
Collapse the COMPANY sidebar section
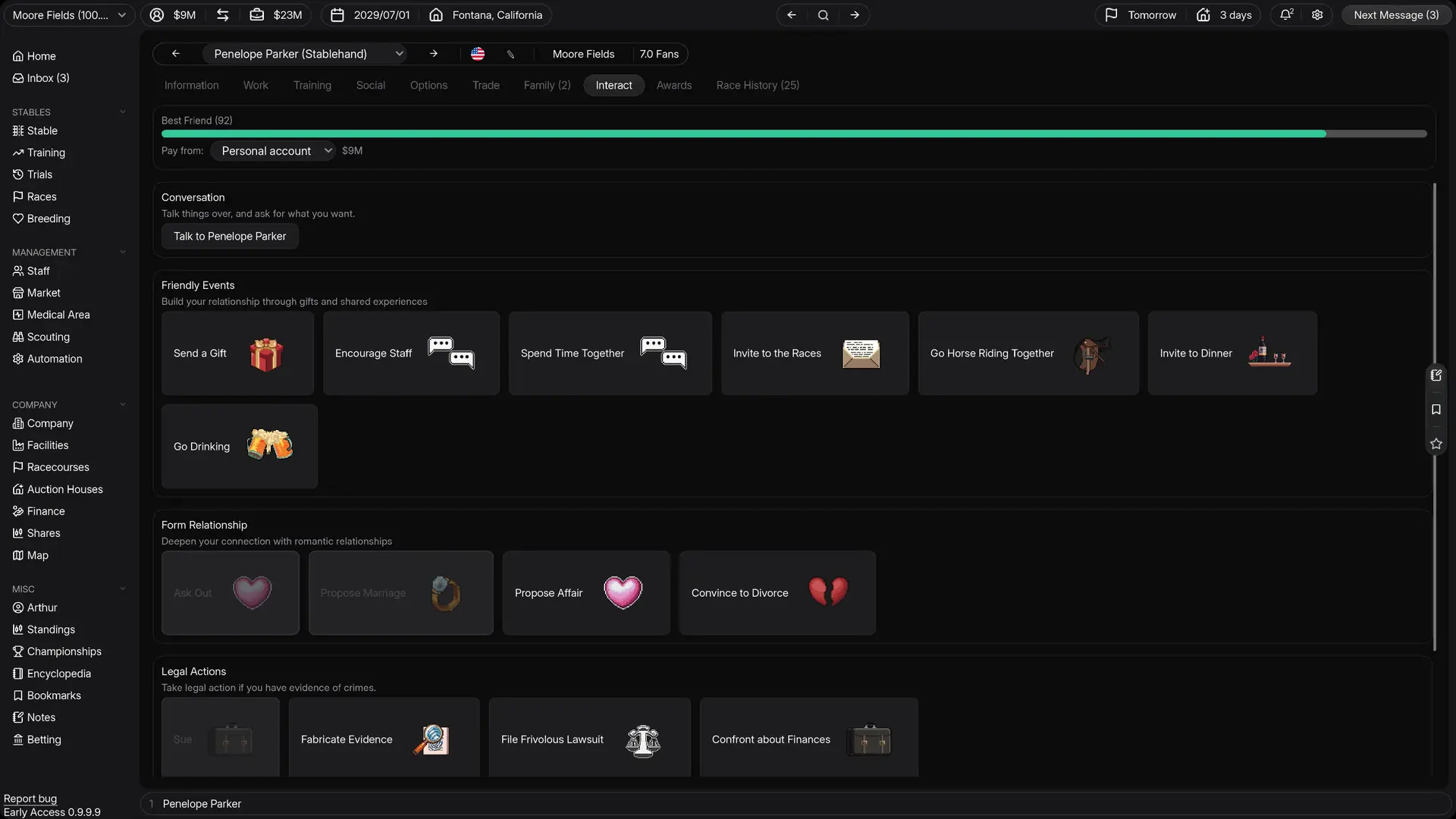[123, 405]
